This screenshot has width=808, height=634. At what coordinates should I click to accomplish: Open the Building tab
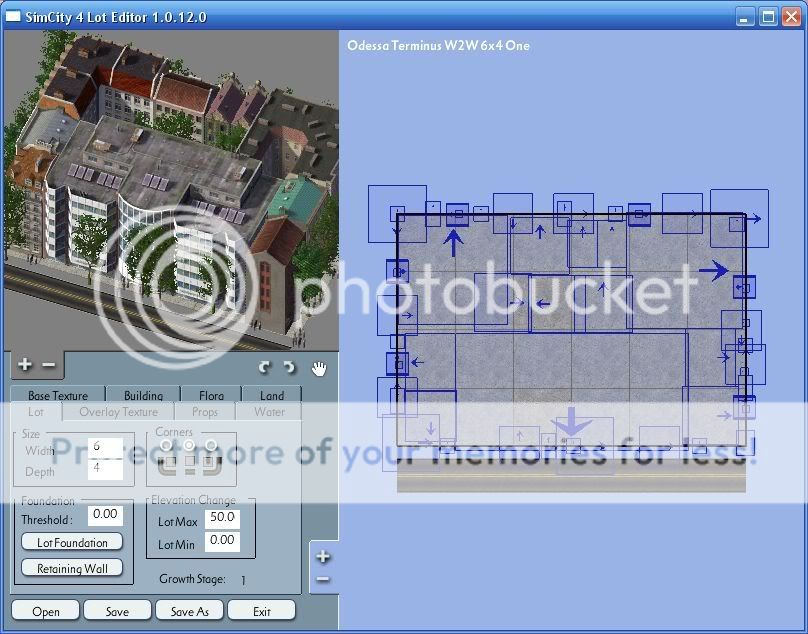143,394
